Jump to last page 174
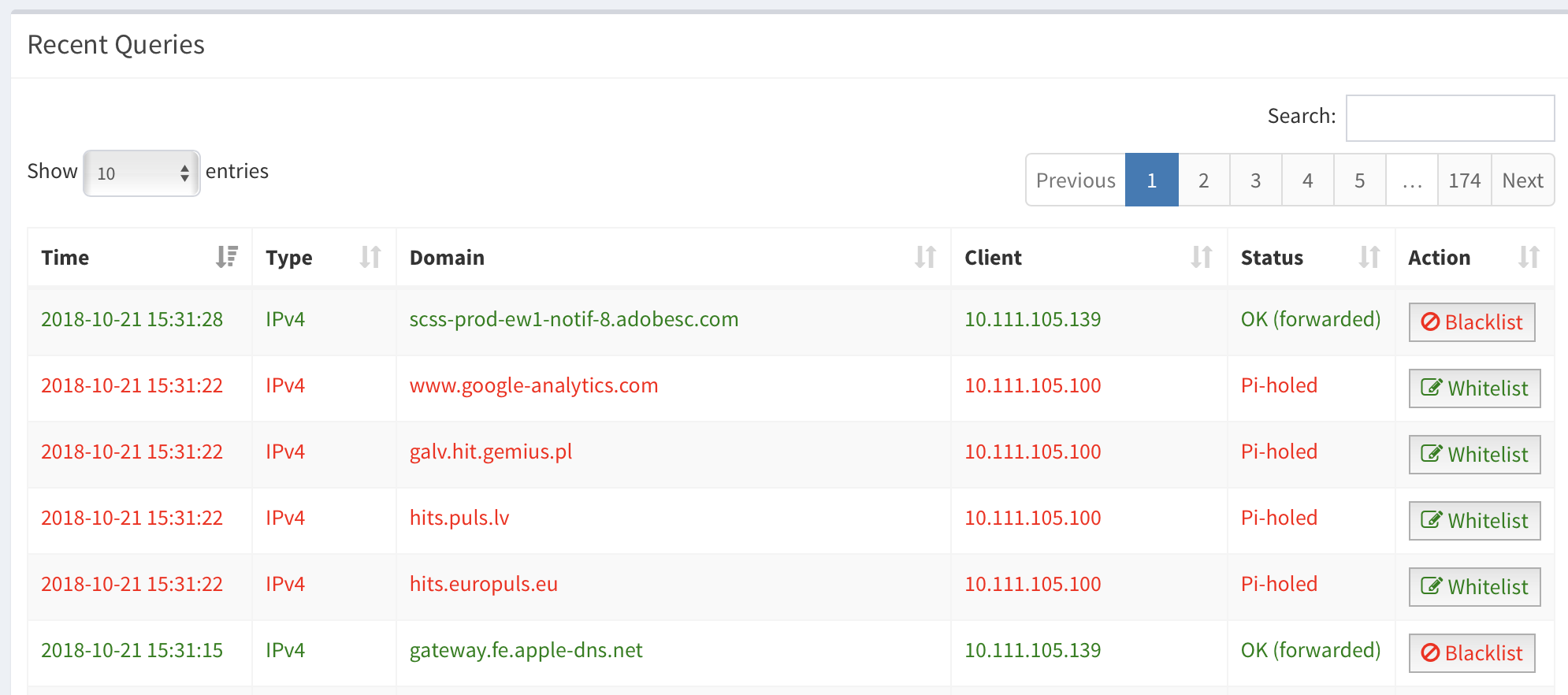Screen dimensions: 1568x695 click(1464, 180)
